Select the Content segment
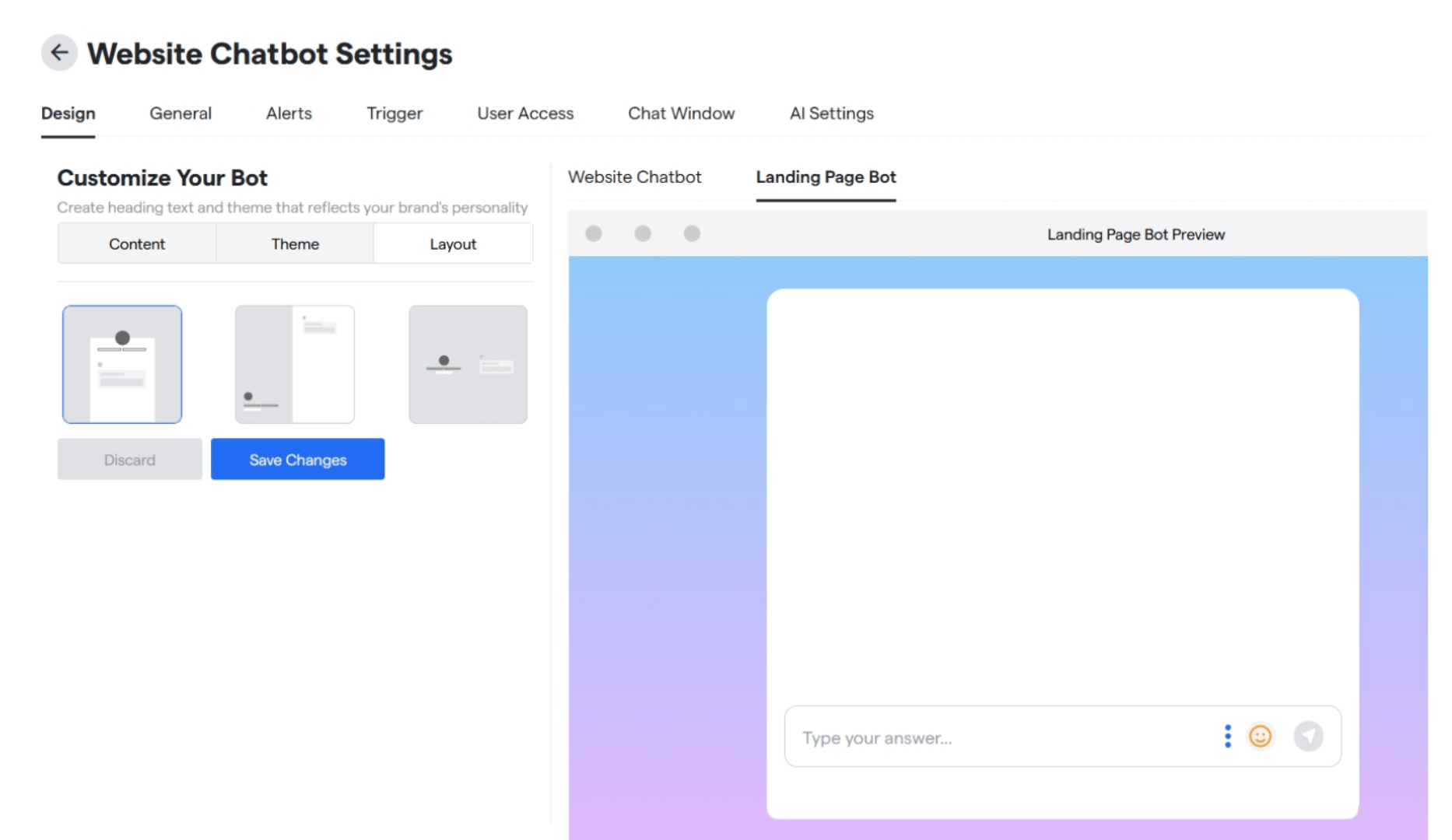 pos(137,244)
